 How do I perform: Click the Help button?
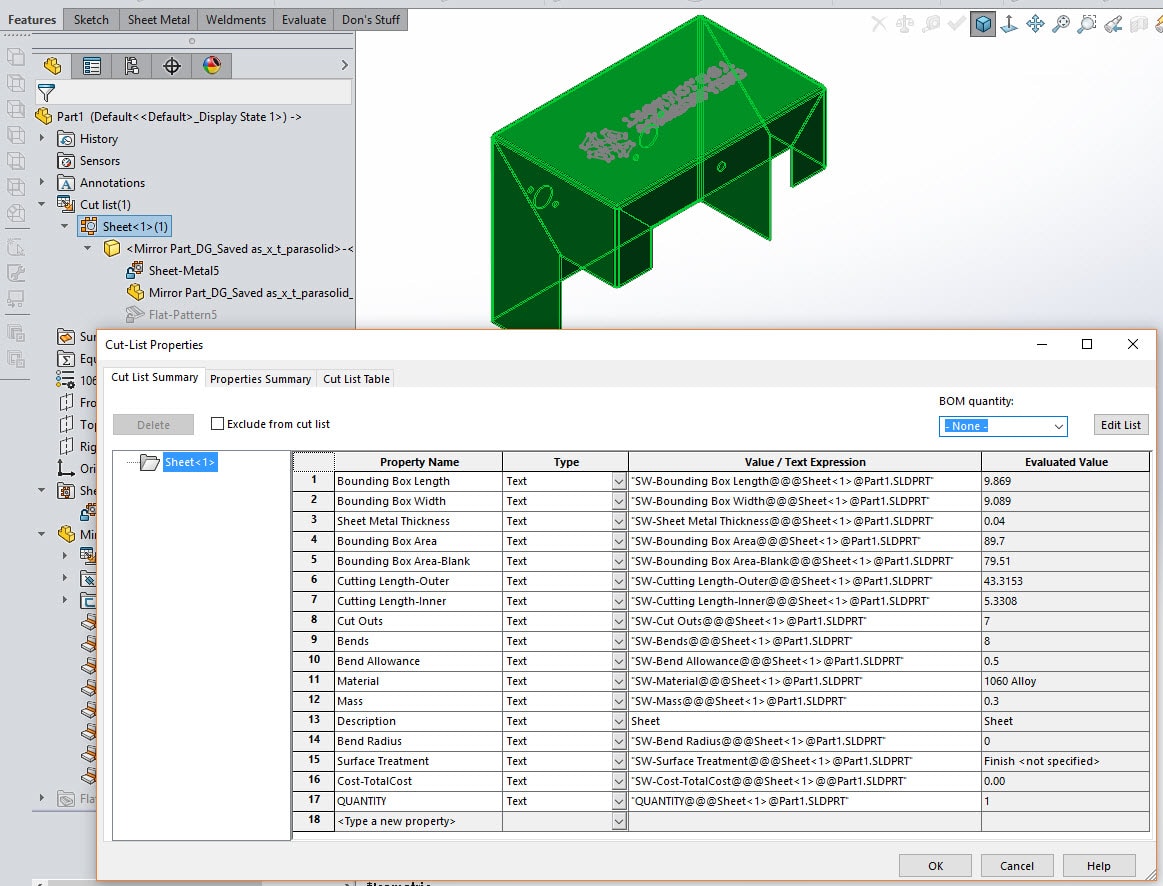(1098, 865)
